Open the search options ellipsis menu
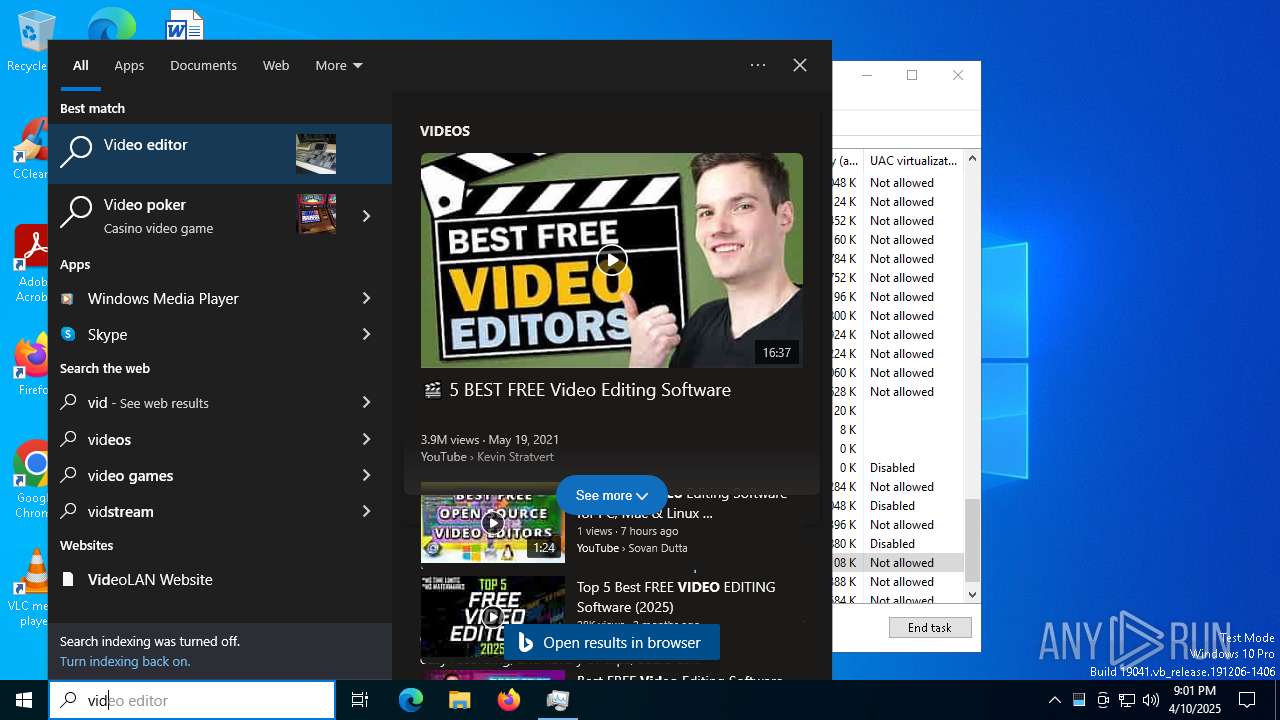The image size is (1280, 720). 758,65
